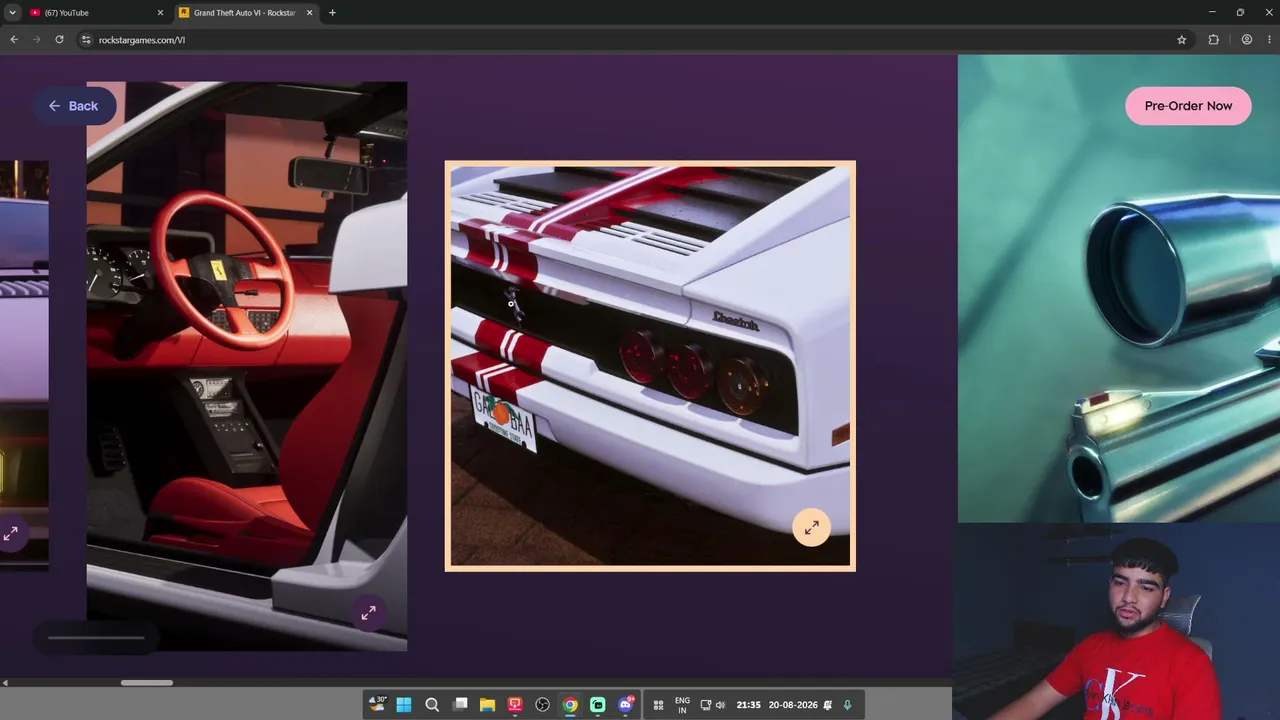Screen dimensions: 1280x720
Task: Open the notifications bell icon
Action: 827,705
